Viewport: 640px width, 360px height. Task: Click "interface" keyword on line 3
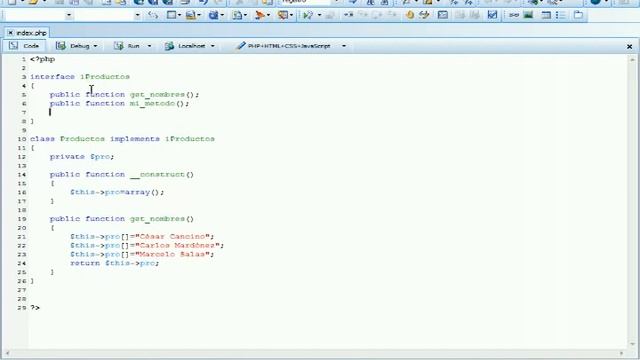(52, 77)
